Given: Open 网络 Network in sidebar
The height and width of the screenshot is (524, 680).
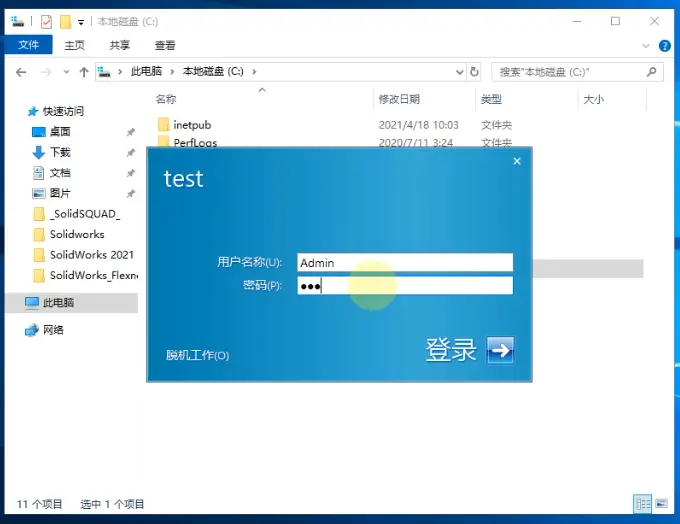Looking at the screenshot, I should [x=53, y=330].
